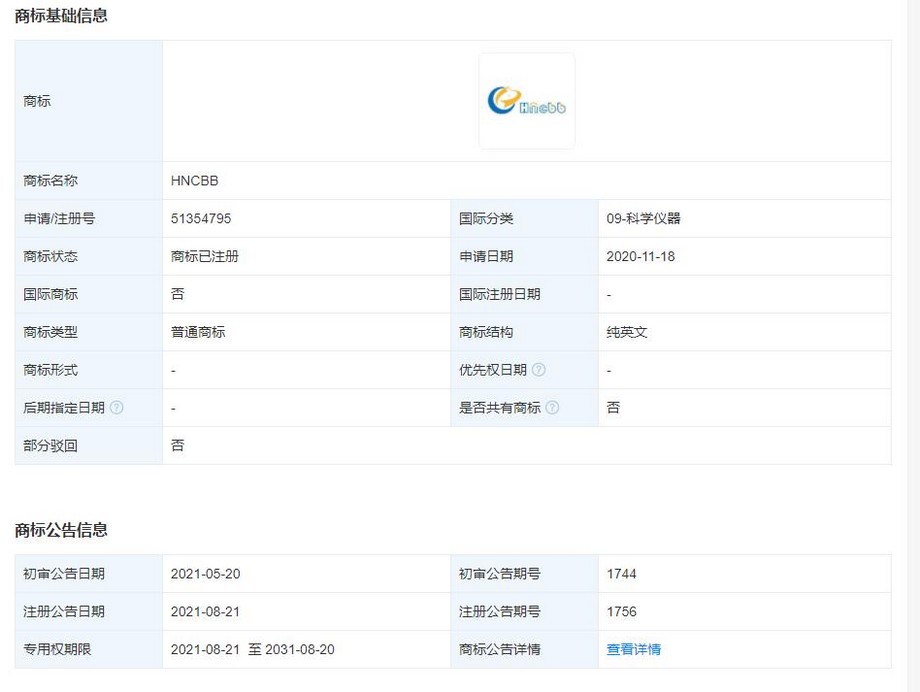This screenshot has width=920, height=692.
Task: Click the 普通商标 trademark type value
Action: pyautogui.click(x=198, y=332)
